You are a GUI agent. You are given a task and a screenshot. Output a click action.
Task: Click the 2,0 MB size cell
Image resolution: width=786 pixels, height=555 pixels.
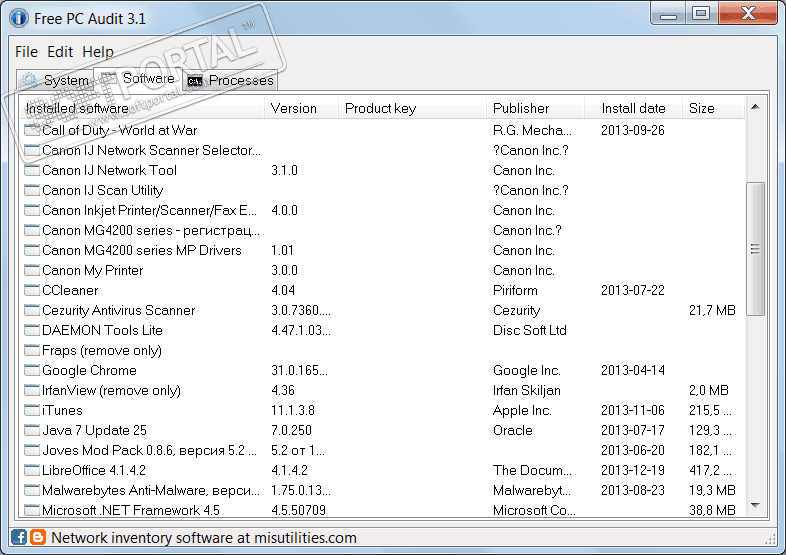(709, 391)
